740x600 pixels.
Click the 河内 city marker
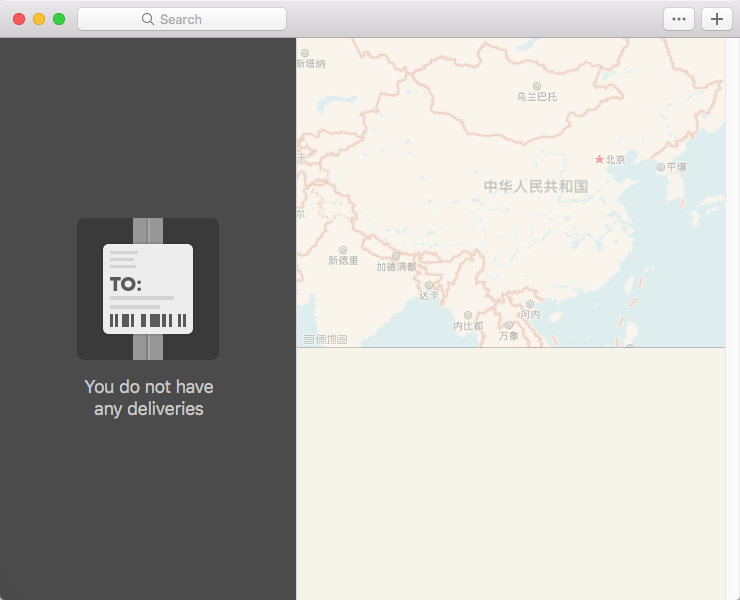click(530, 304)
